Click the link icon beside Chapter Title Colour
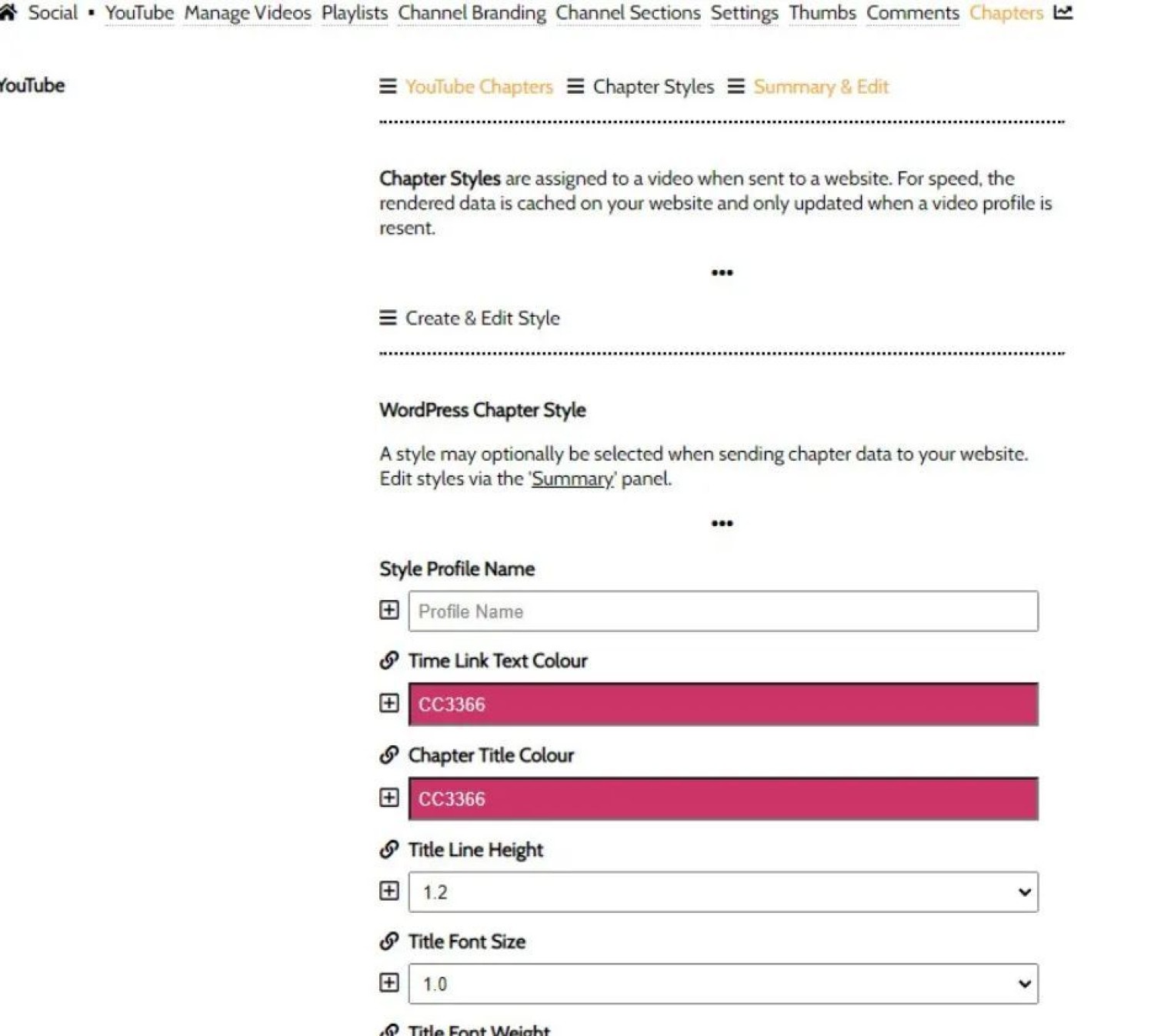 389,755
